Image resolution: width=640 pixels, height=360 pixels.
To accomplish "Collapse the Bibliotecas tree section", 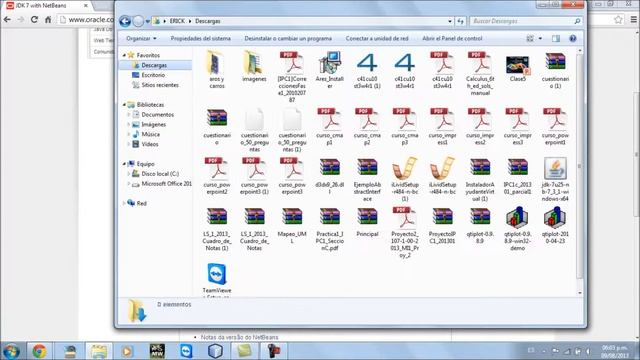I will [x=124, y=104].
